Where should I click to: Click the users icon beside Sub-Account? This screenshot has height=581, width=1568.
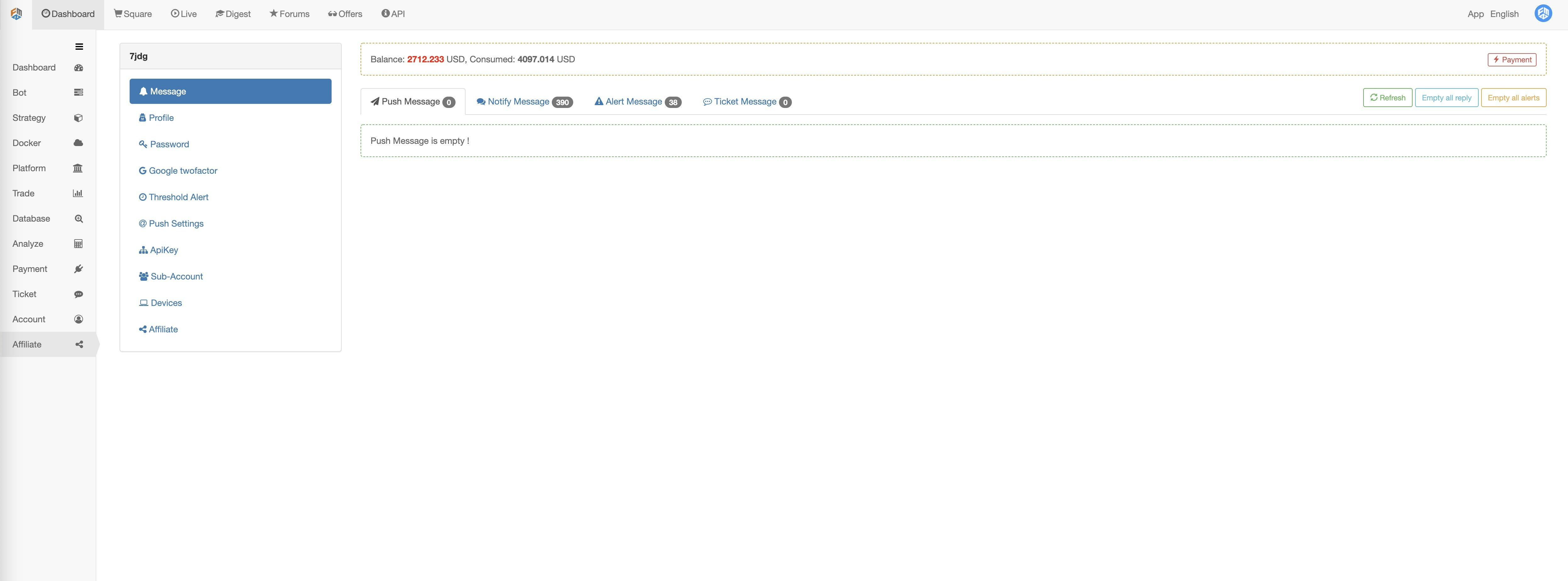144,276
